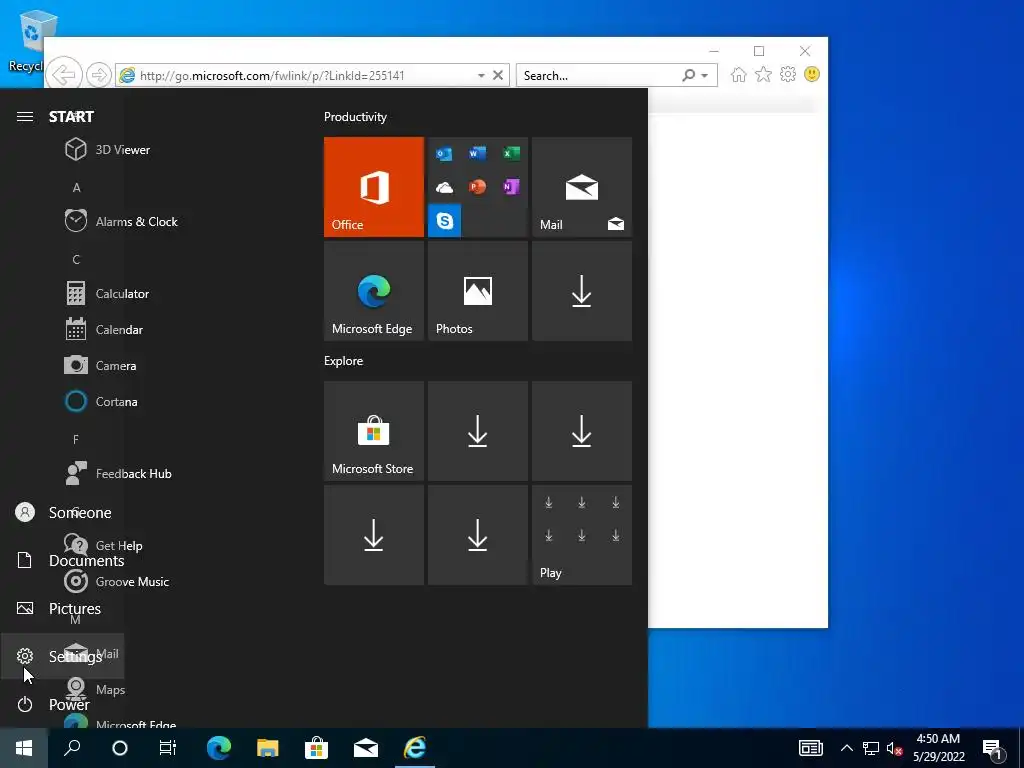This screenshot has width=1024, height=768.
Task: Click the Excel icon in the Office group tile
Action: point(511,153)
